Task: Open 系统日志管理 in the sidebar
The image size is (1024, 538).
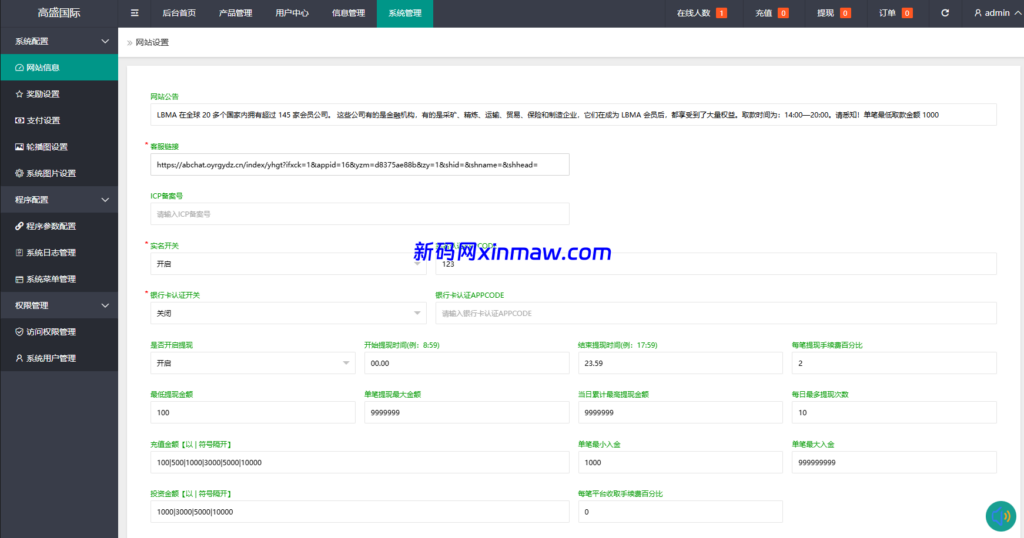Action: click(x=59, y=253)
